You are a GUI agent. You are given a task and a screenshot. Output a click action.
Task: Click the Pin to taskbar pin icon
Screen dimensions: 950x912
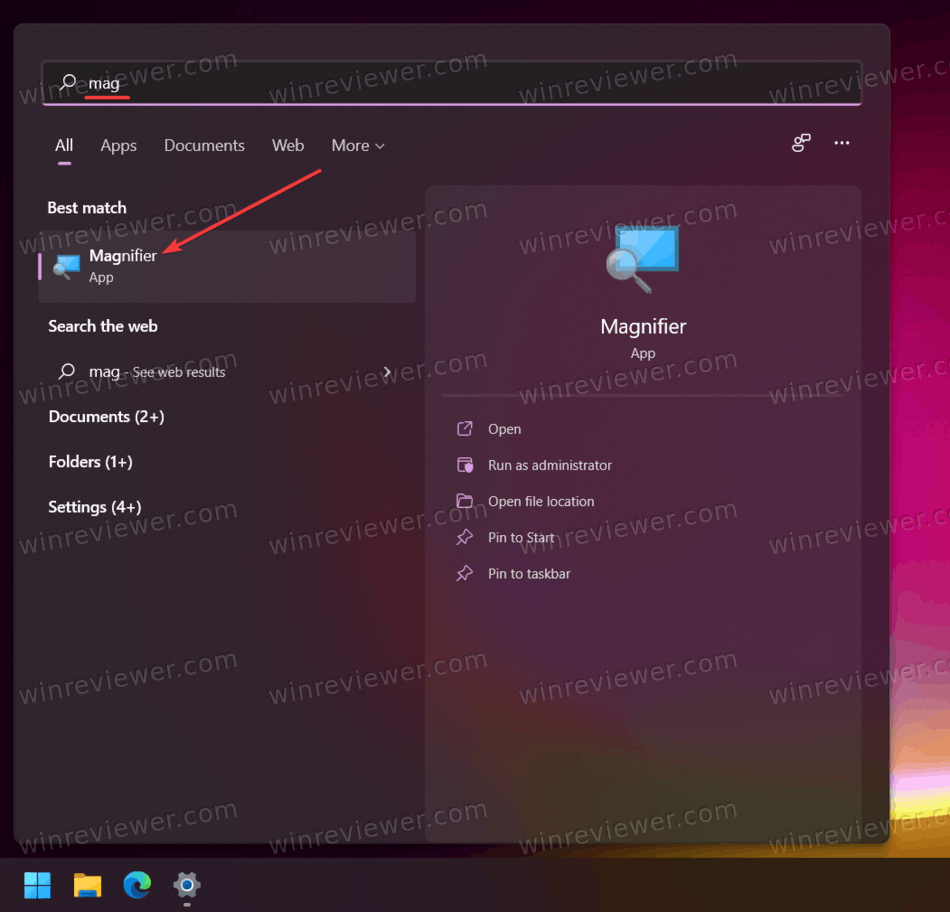coord(465,573)
